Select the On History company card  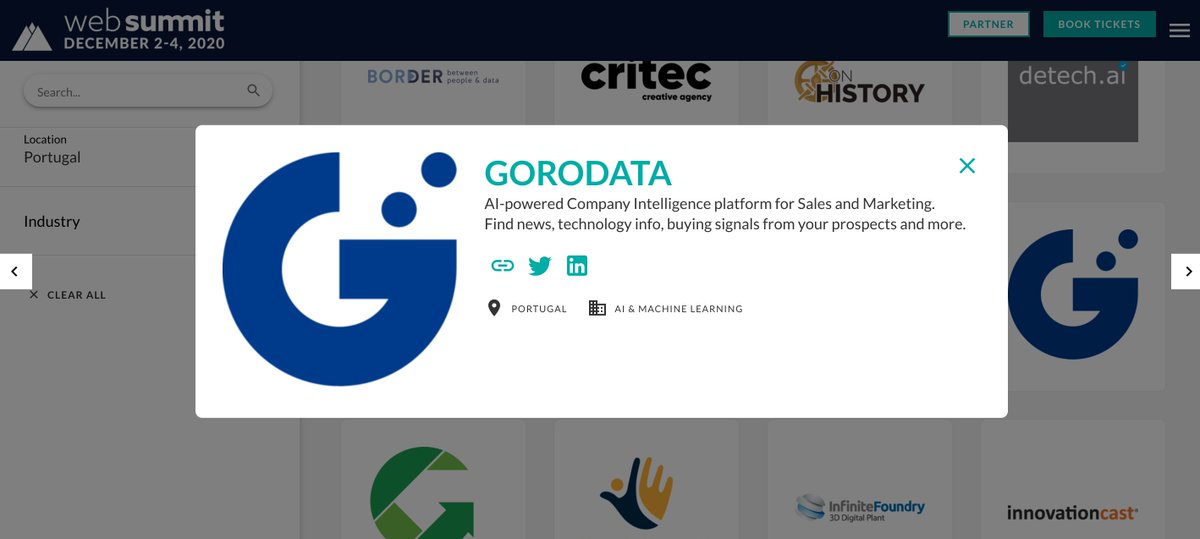coord(860,94)
